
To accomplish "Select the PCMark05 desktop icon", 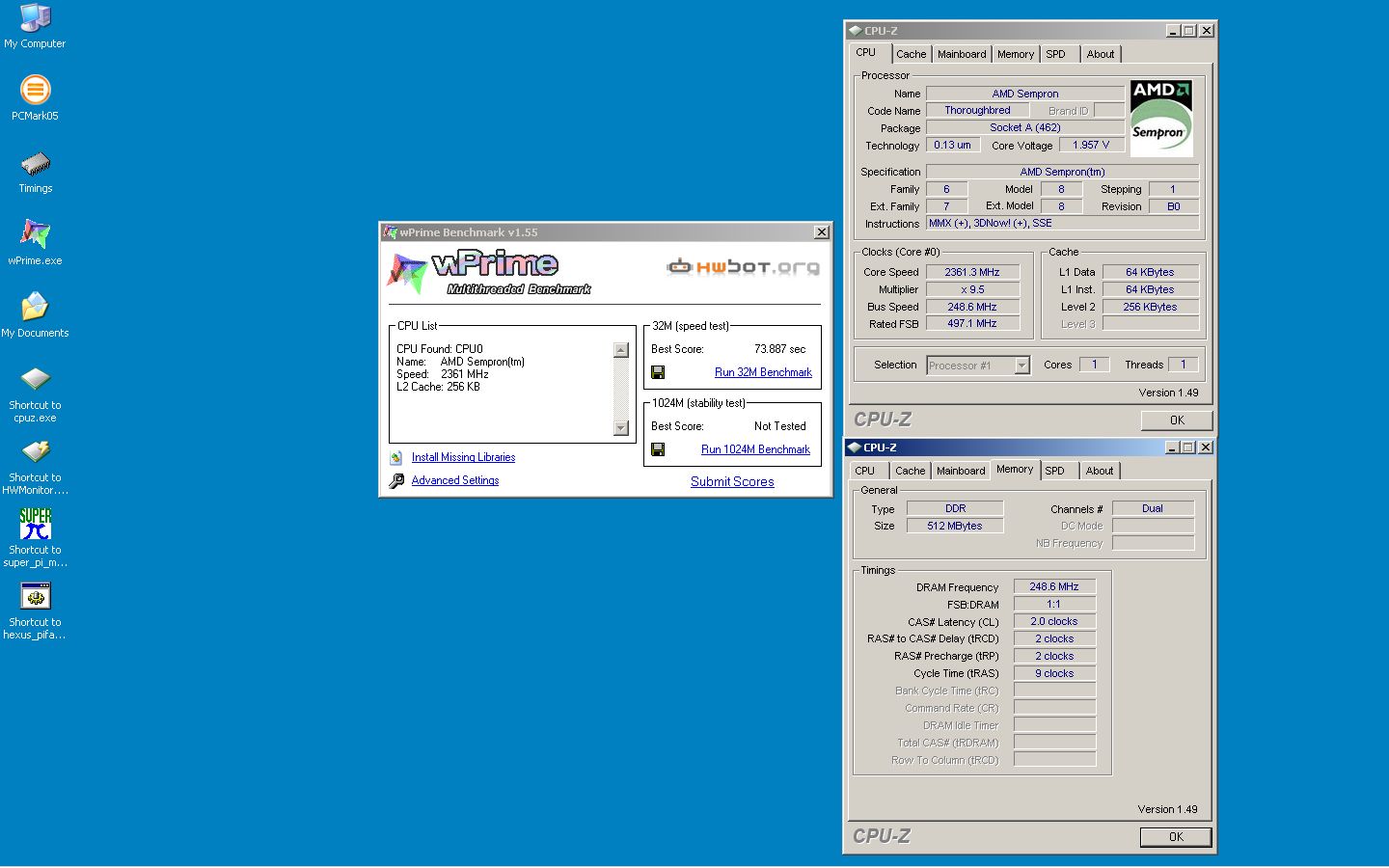I will (35, 91).
